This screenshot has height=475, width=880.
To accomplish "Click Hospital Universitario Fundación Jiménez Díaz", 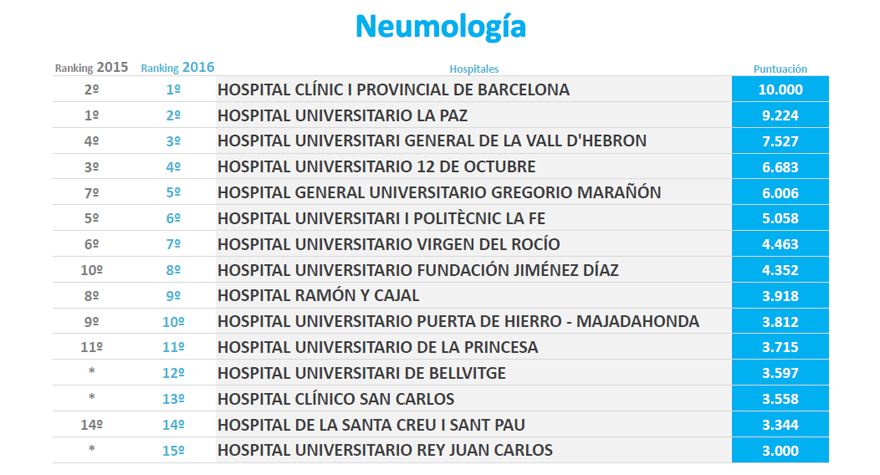I will click(418, 270).
